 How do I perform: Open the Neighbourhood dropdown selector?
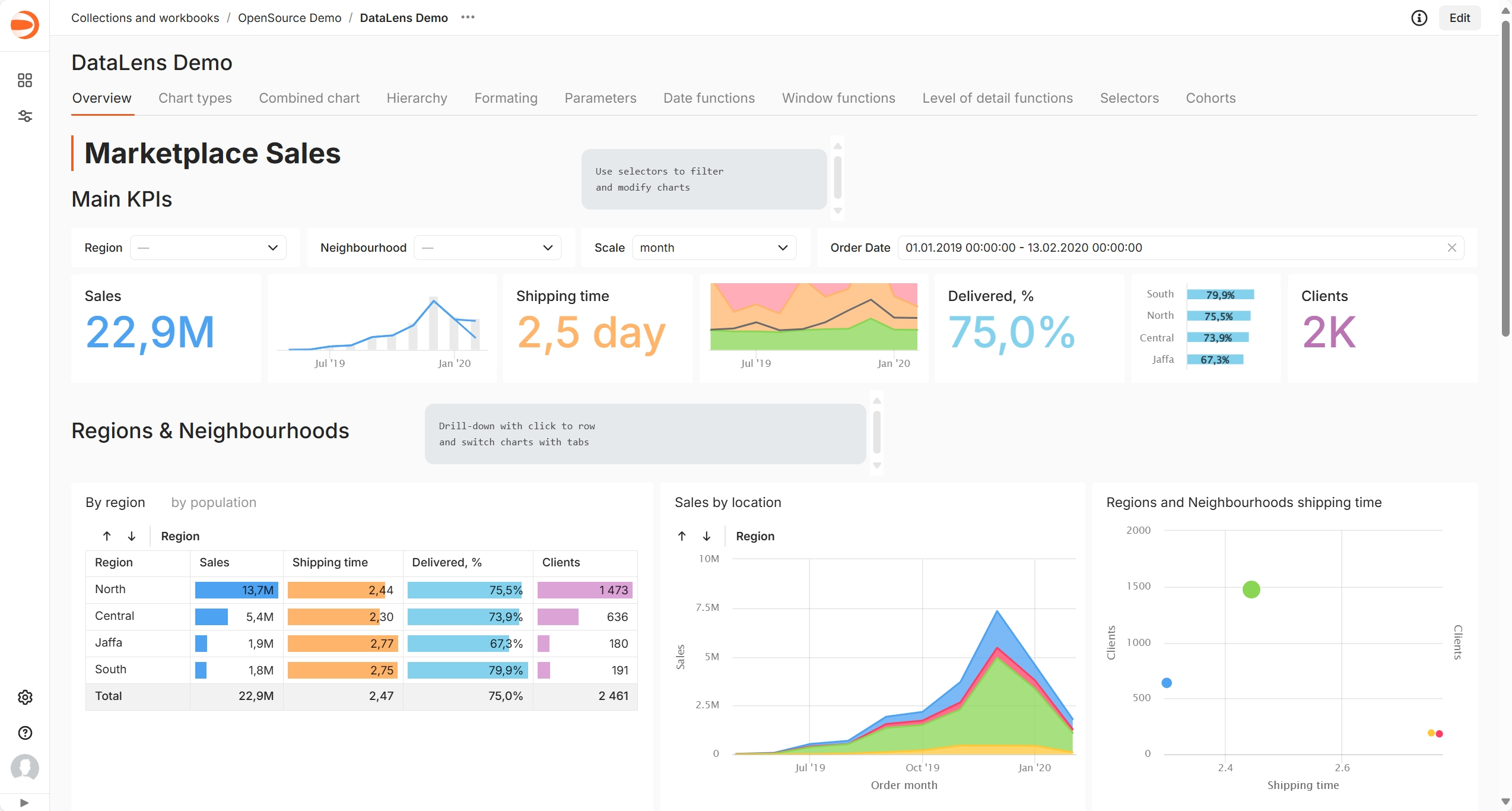point(488,248)
